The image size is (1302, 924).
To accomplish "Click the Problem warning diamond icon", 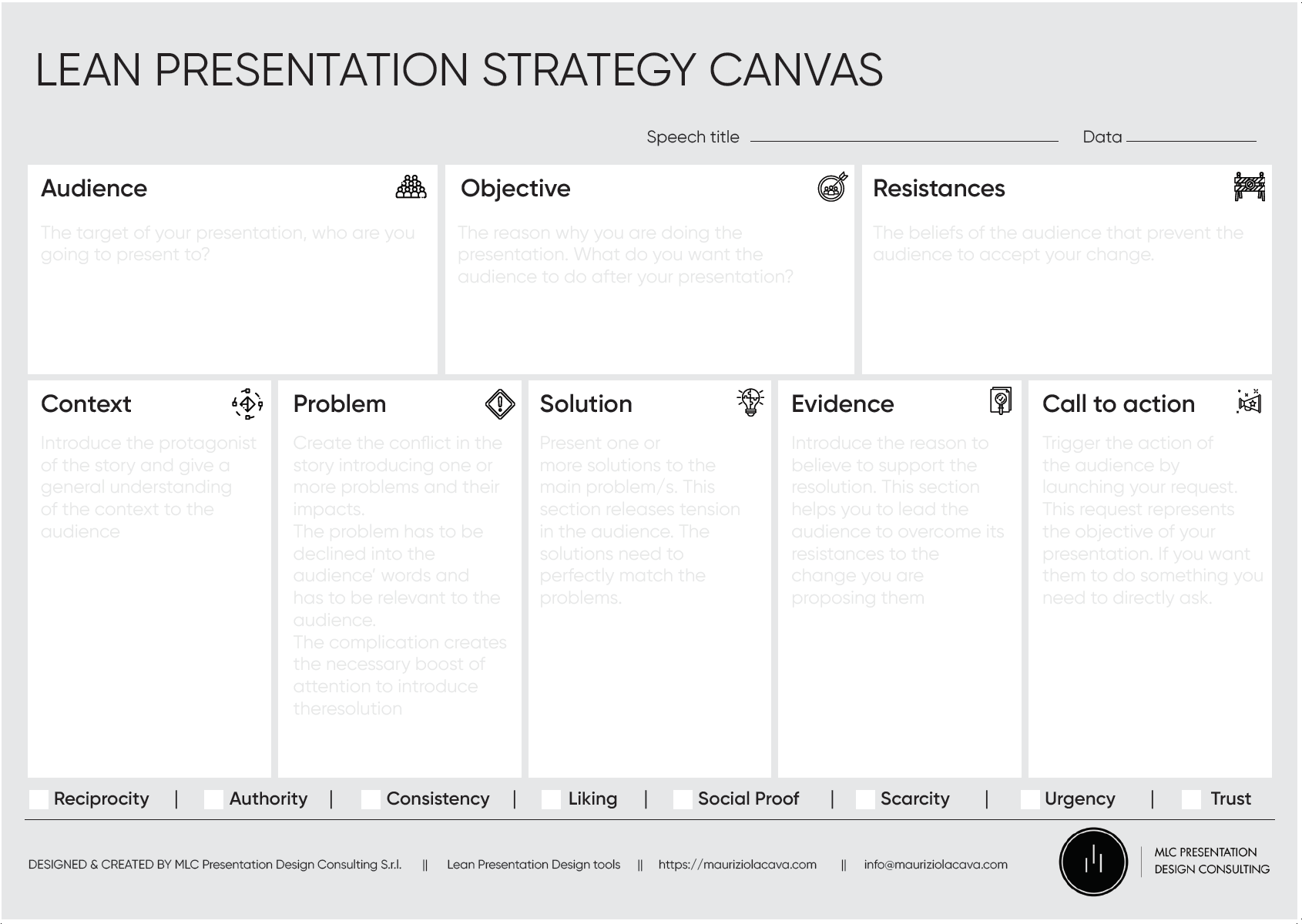I will click(x=500, y=403).
